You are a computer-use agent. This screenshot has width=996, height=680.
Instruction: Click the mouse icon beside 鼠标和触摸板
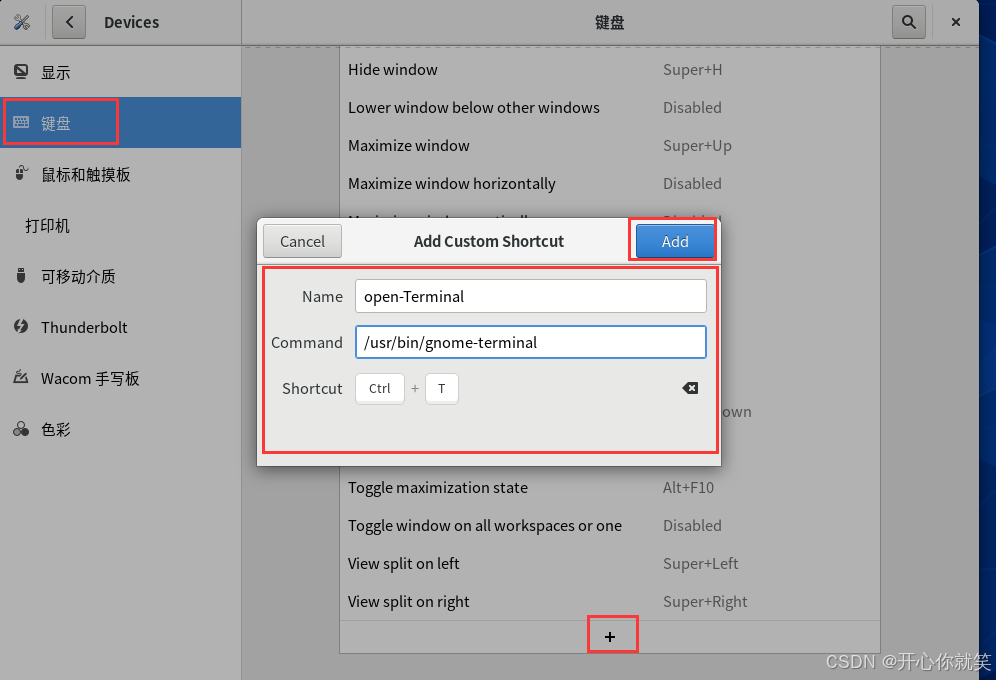pos(22,173)
